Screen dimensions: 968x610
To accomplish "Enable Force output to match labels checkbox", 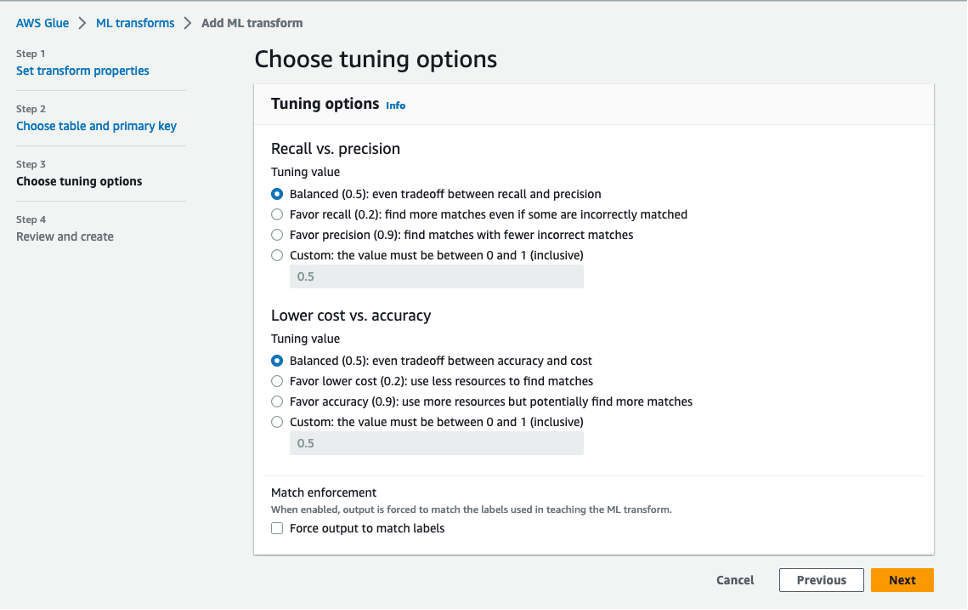I will coord(277,528).
